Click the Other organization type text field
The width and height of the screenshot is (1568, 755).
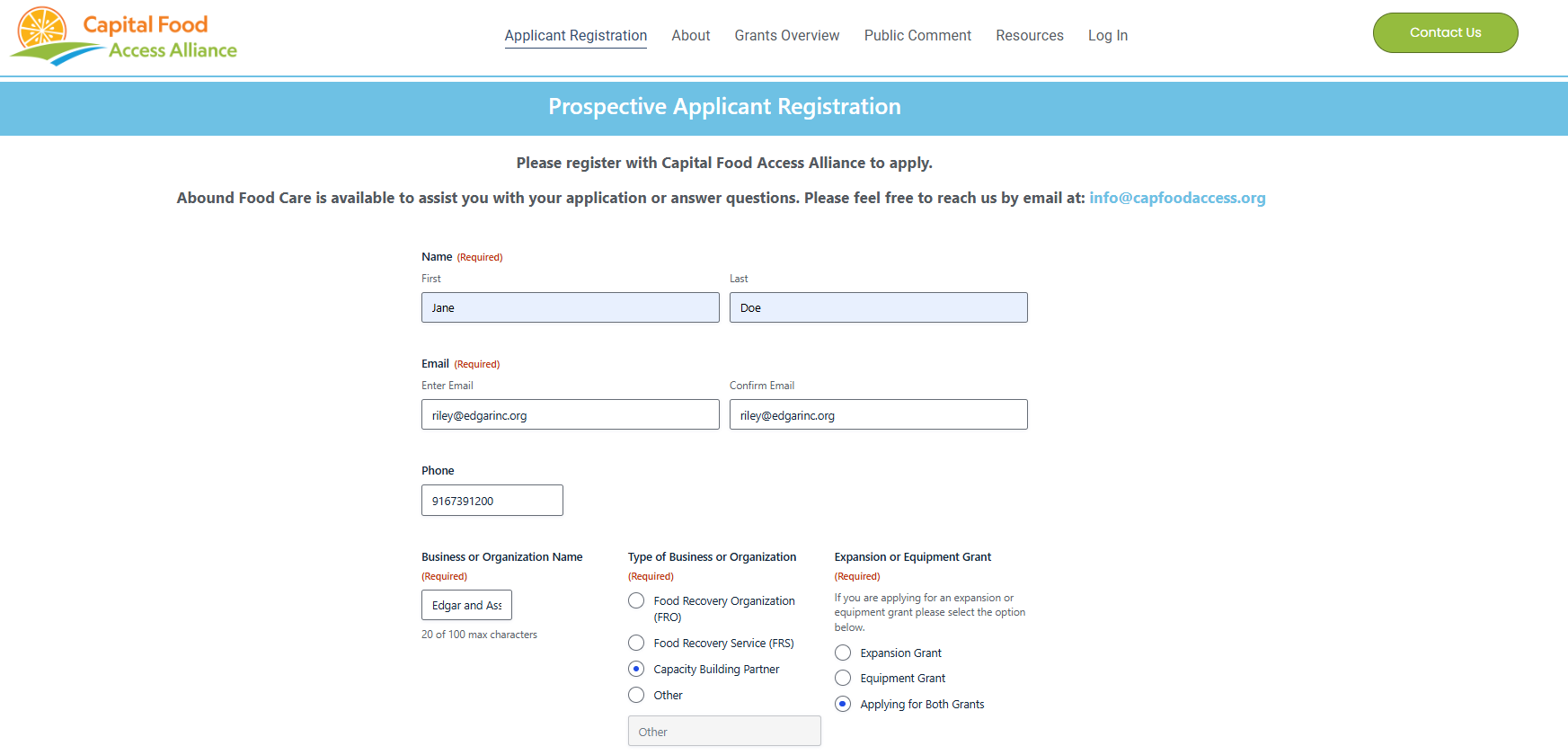[724, 731]
